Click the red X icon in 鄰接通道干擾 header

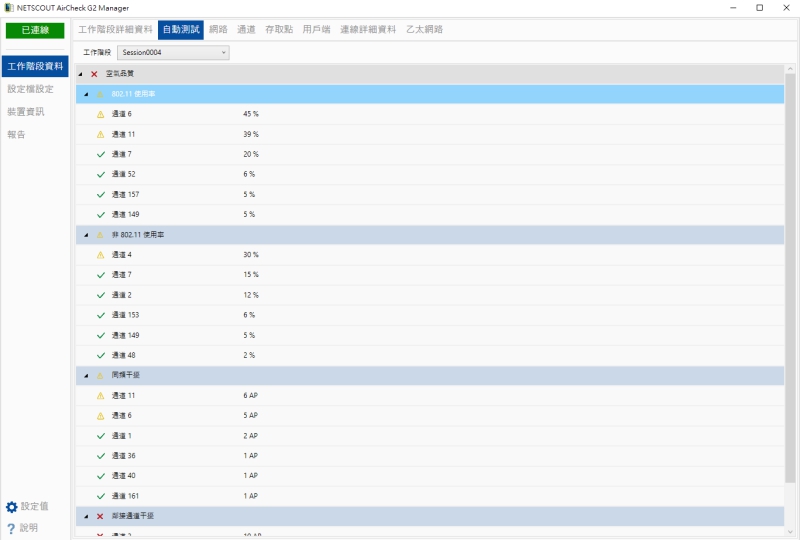click(x=99, y=516)
